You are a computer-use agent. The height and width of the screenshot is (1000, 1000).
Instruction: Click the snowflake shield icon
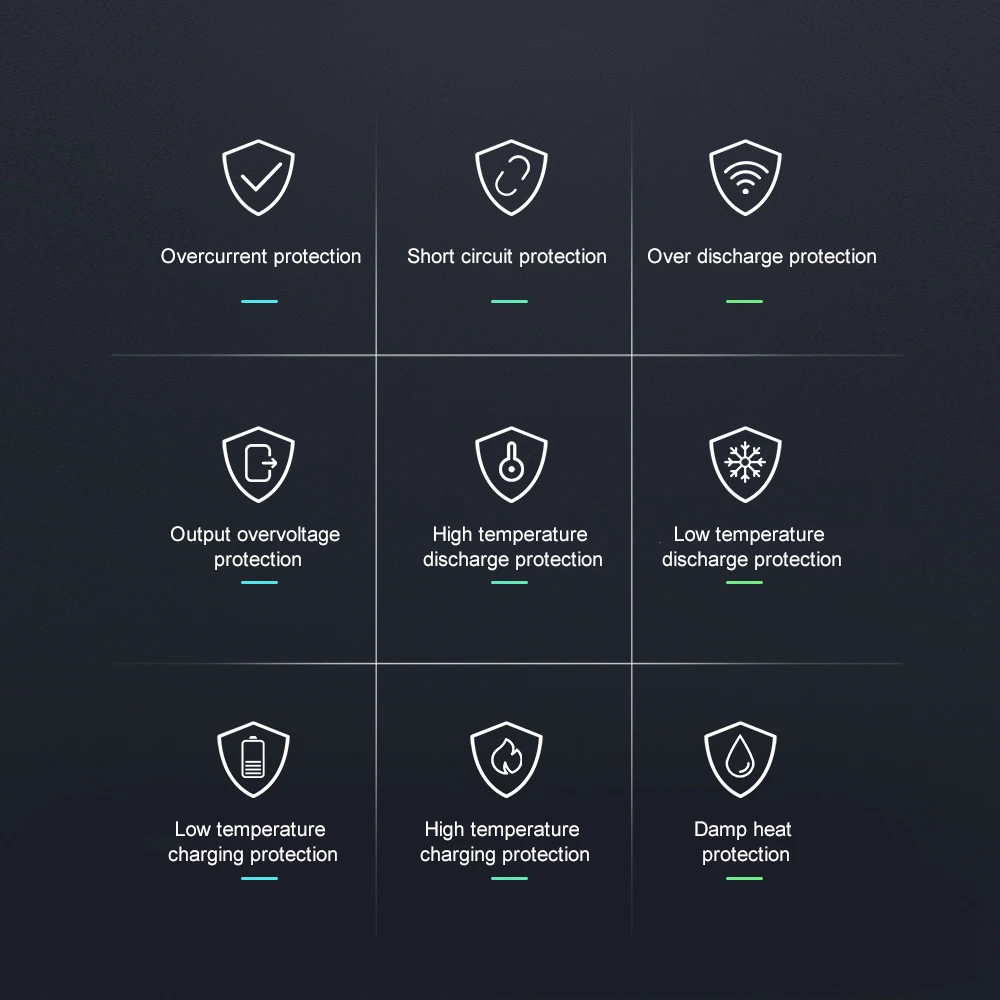click(x=745, y=465)
